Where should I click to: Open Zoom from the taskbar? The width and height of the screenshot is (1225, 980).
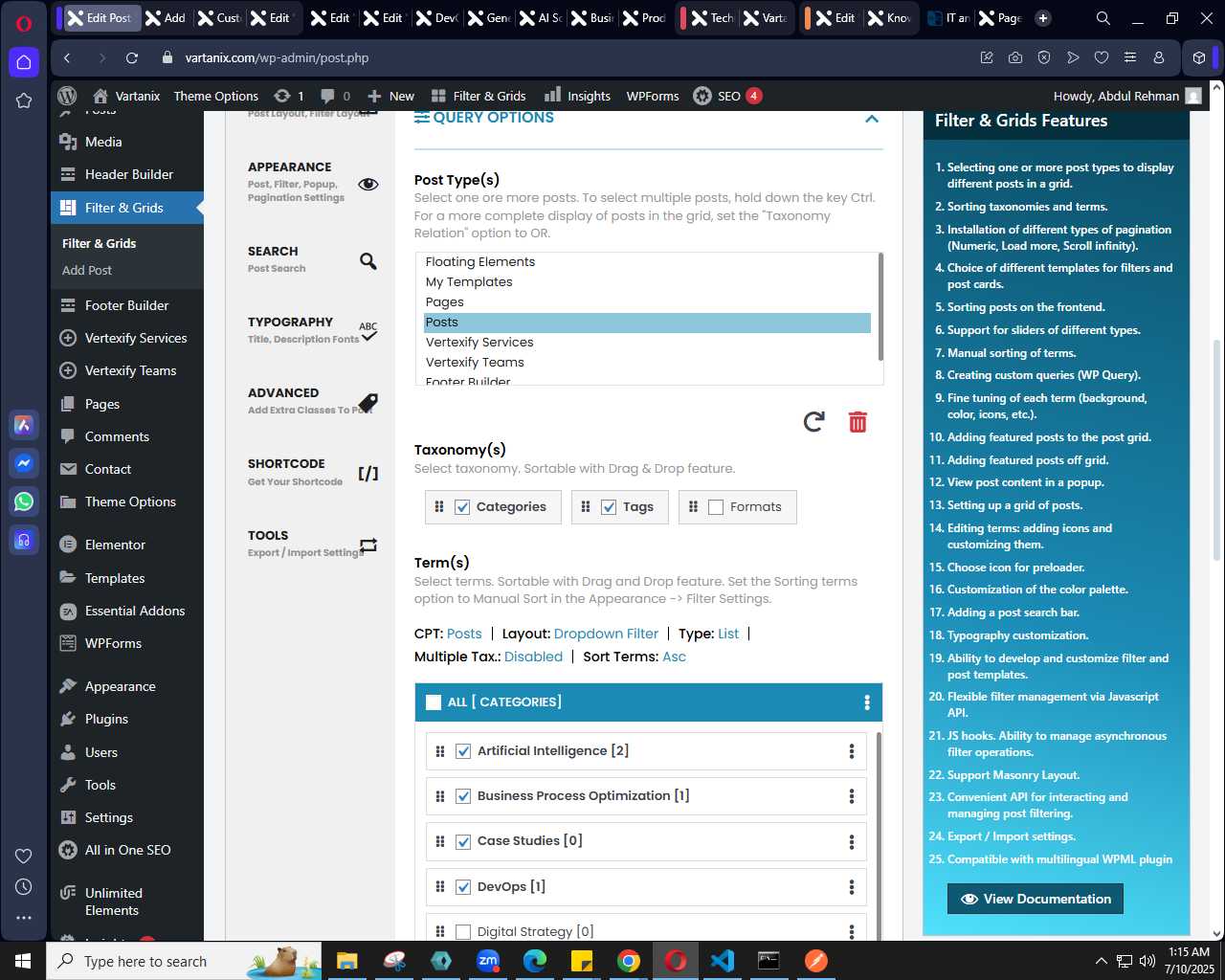click(488, 961)
